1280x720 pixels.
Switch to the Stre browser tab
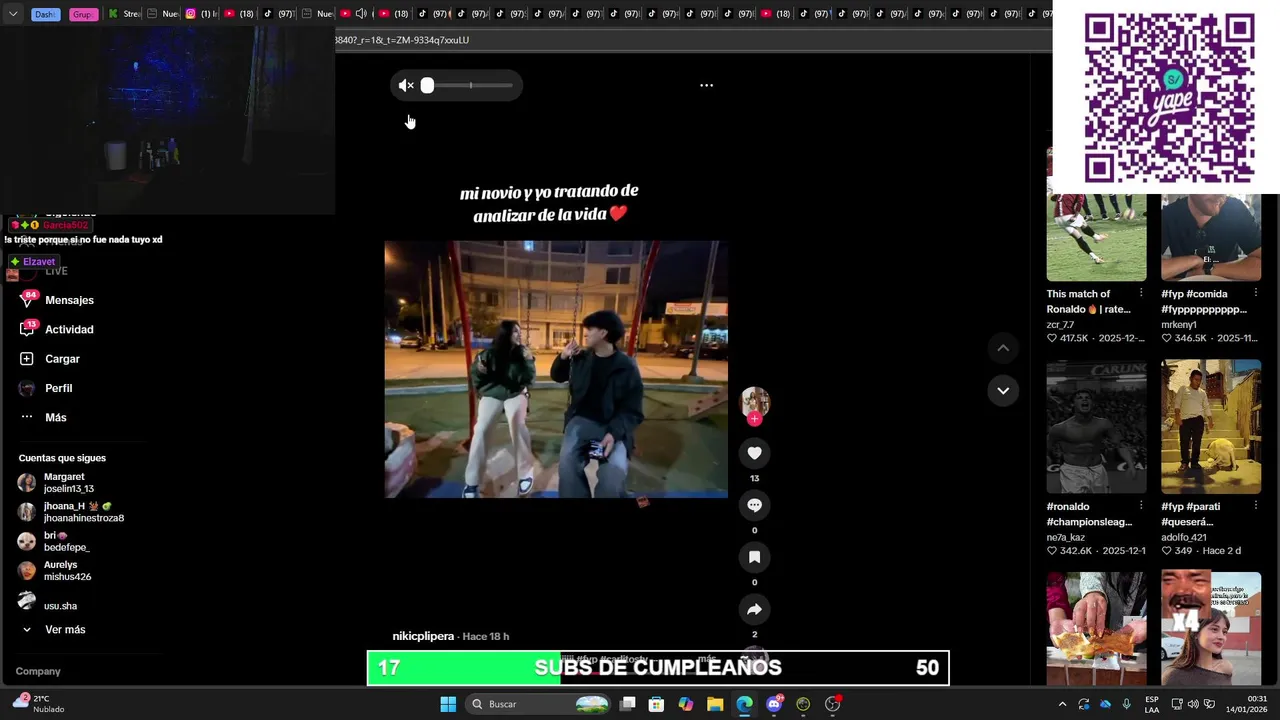(125, 14)
